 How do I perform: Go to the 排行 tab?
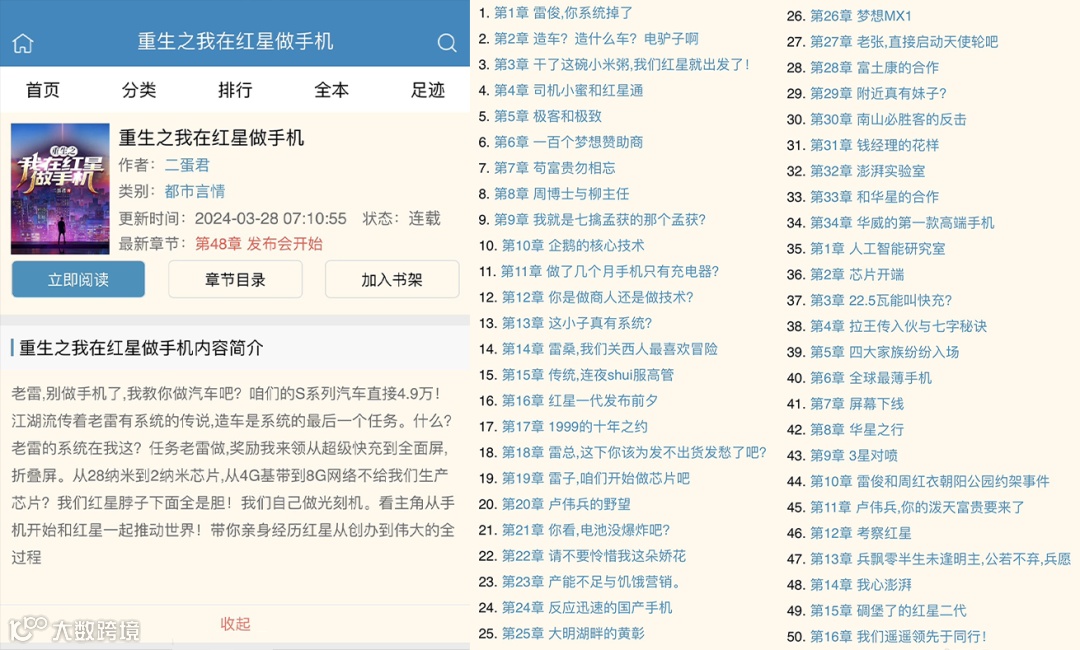coord(235,90)
